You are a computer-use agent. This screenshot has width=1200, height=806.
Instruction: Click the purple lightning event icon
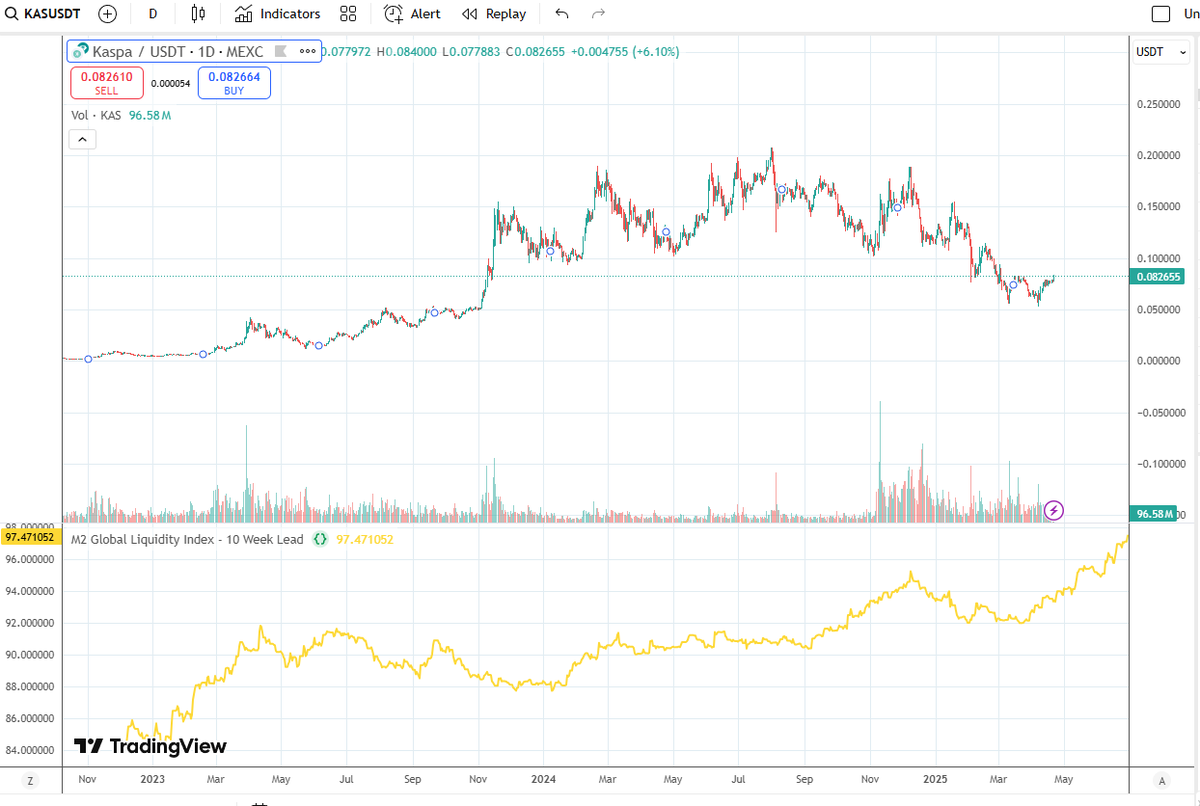click(1054, 510)
